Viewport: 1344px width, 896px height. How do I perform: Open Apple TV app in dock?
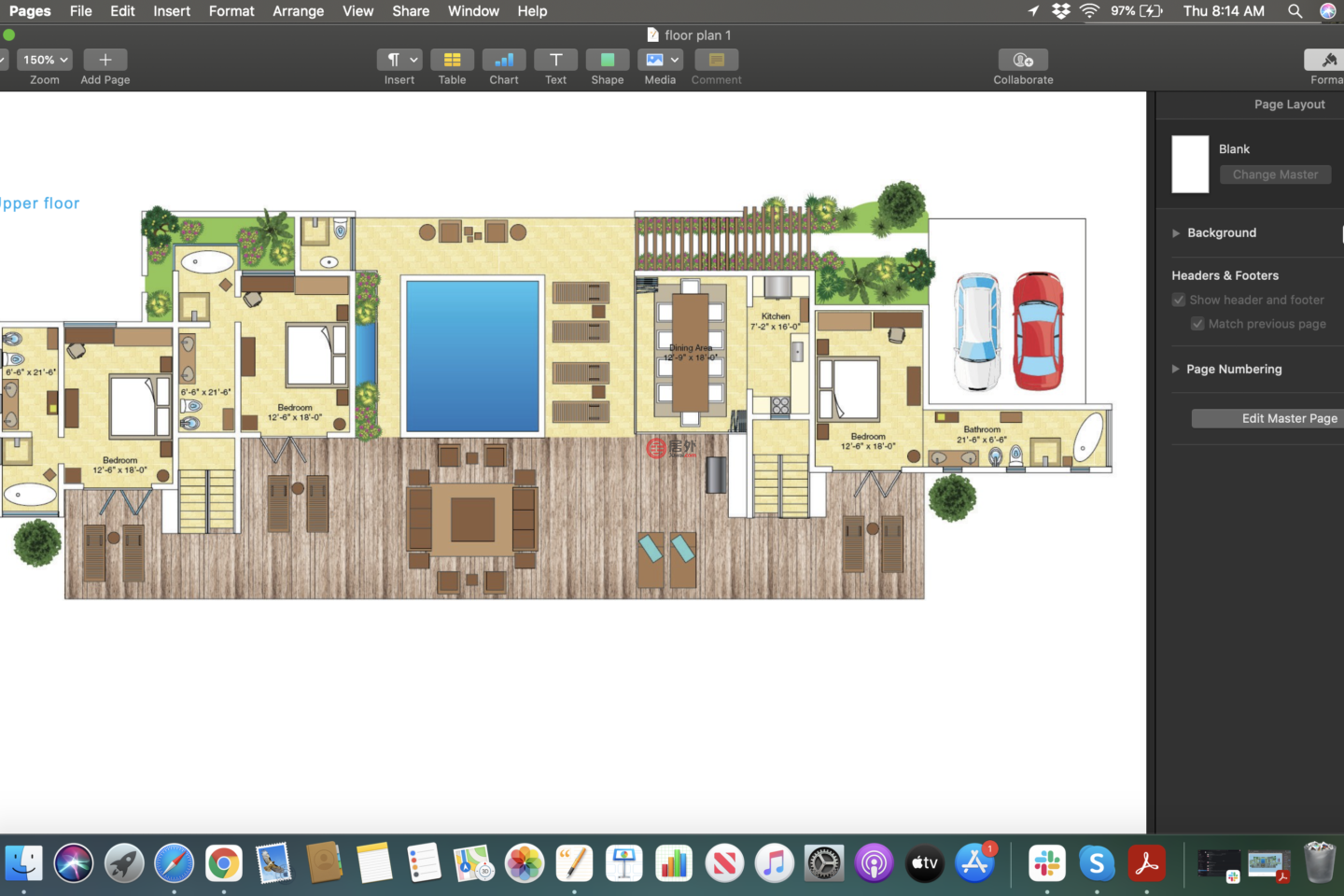[x=924, y=863]
